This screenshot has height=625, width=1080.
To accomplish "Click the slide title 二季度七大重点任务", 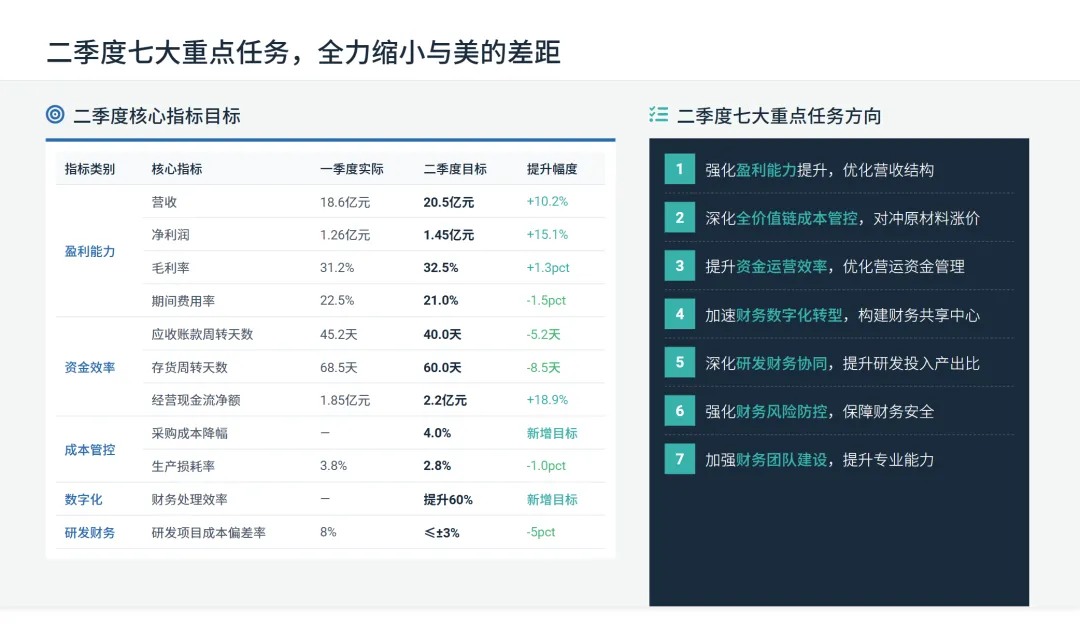I will pyautogui.click(x=168, y=52).
